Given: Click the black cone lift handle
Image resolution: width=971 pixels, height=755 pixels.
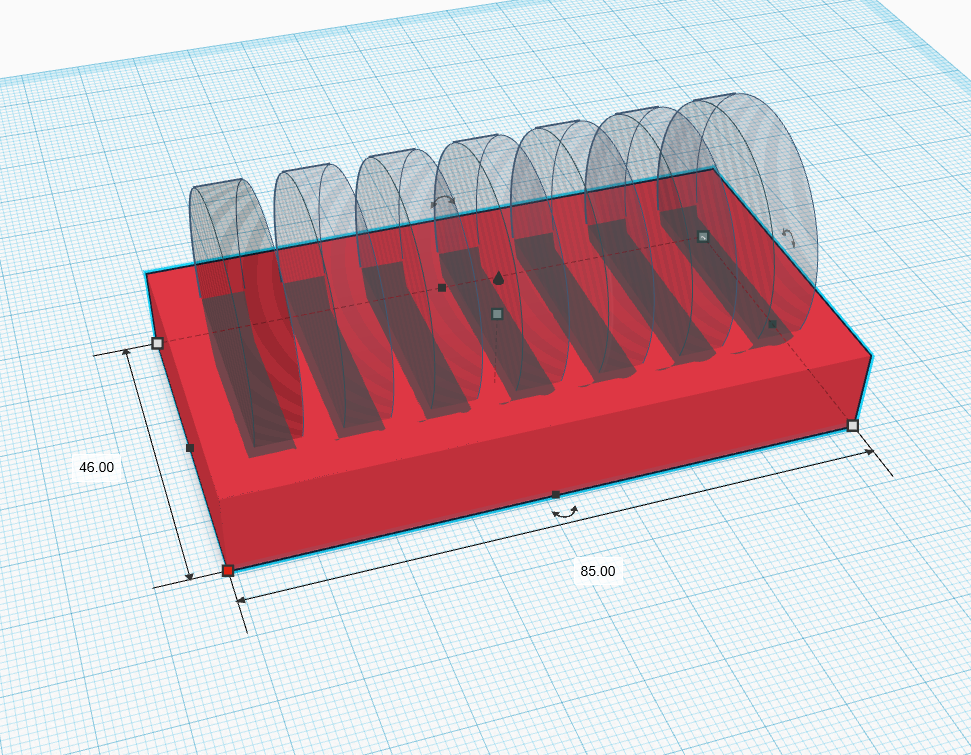Looking at the screenshot, I should pyautogui.click(x=499, y=278).
